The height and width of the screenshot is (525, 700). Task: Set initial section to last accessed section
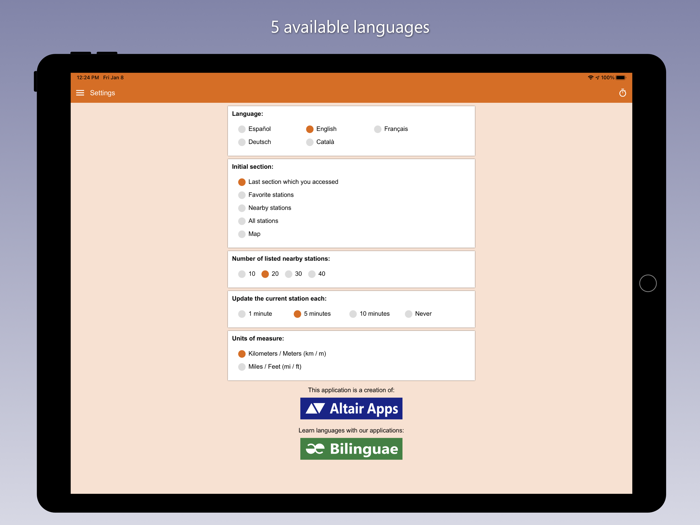[x=288, y=182]
